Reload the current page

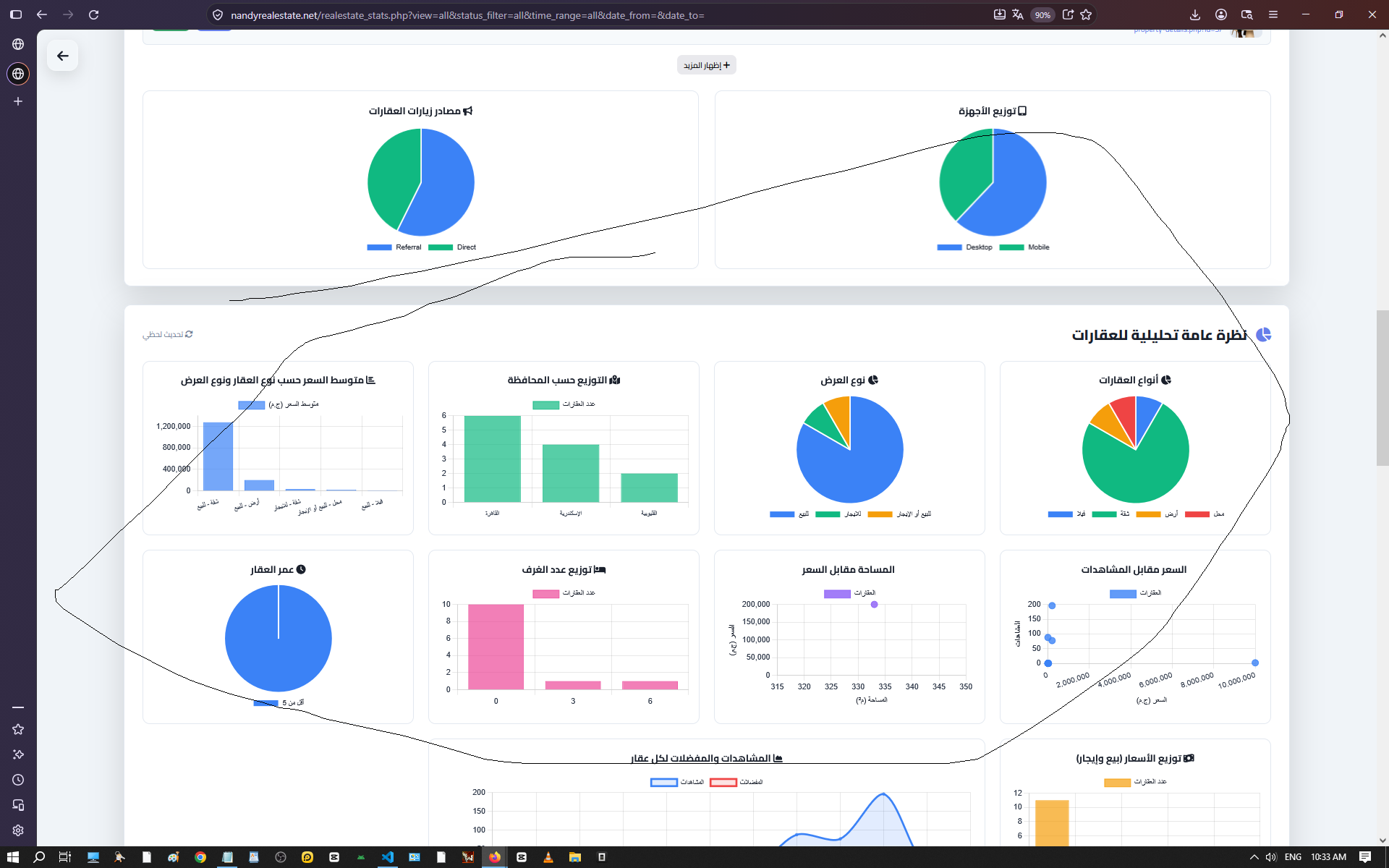pyautogui.click(x=94, y=14)
